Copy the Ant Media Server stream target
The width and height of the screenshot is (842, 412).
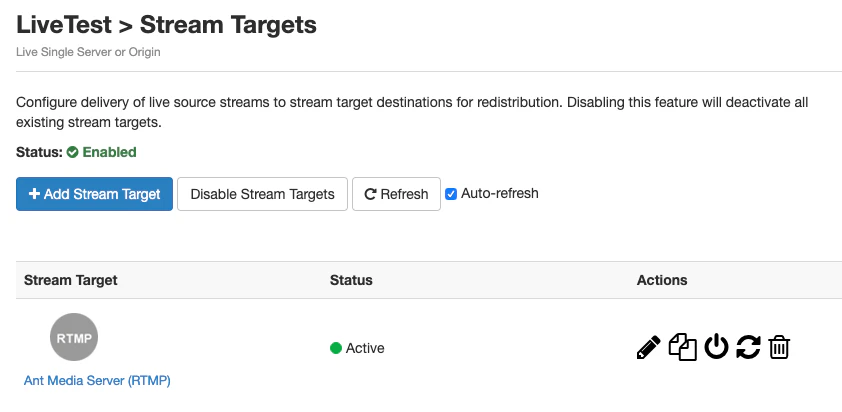682,347
